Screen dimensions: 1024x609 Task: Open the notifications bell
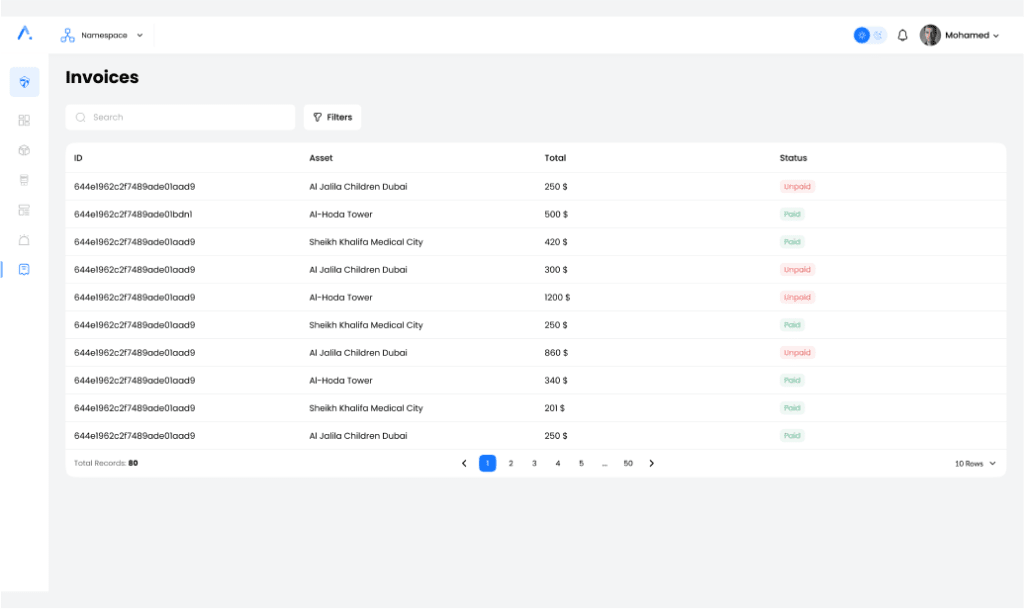coord(902,35)
